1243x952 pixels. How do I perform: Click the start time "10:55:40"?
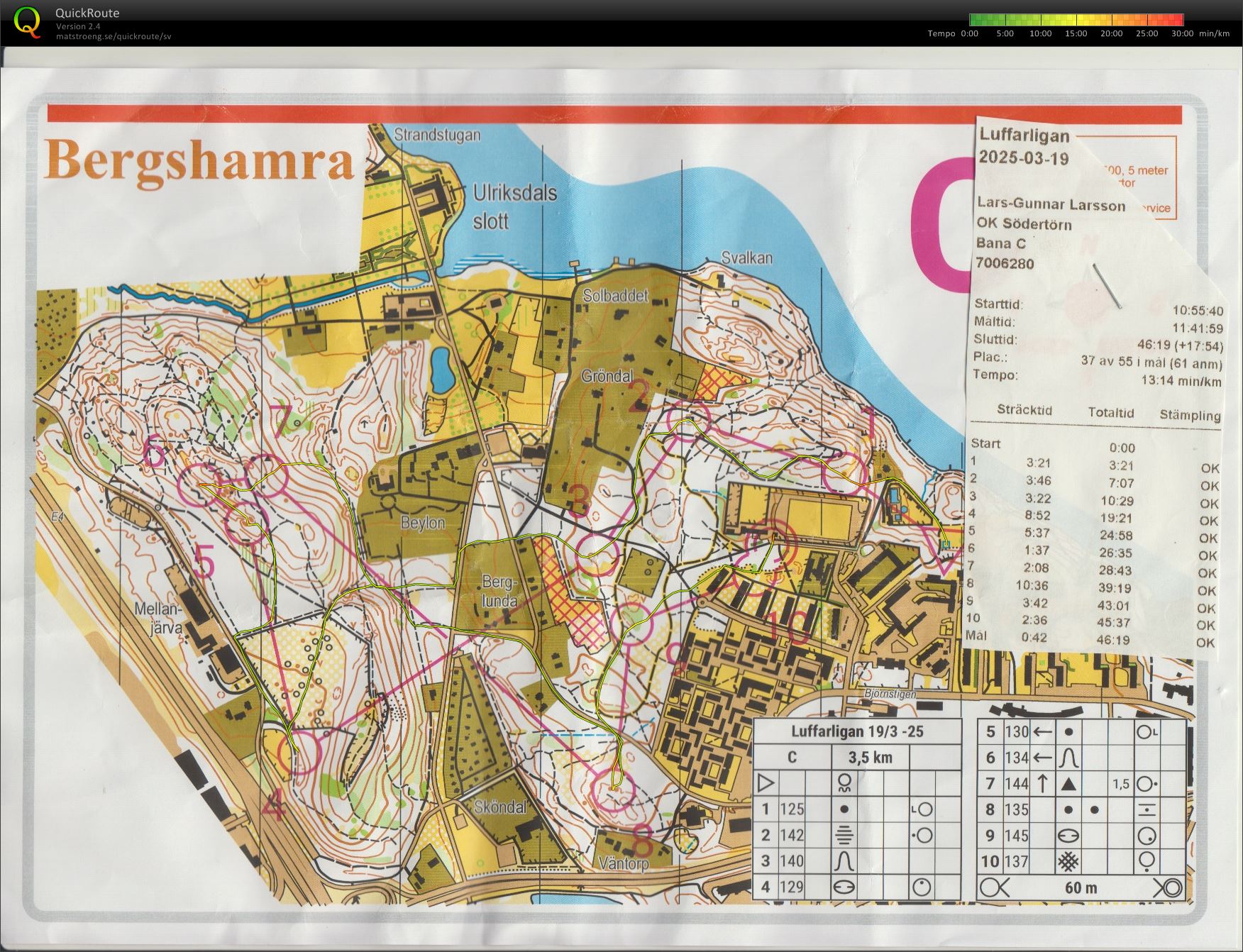(x=1198, y=311)
